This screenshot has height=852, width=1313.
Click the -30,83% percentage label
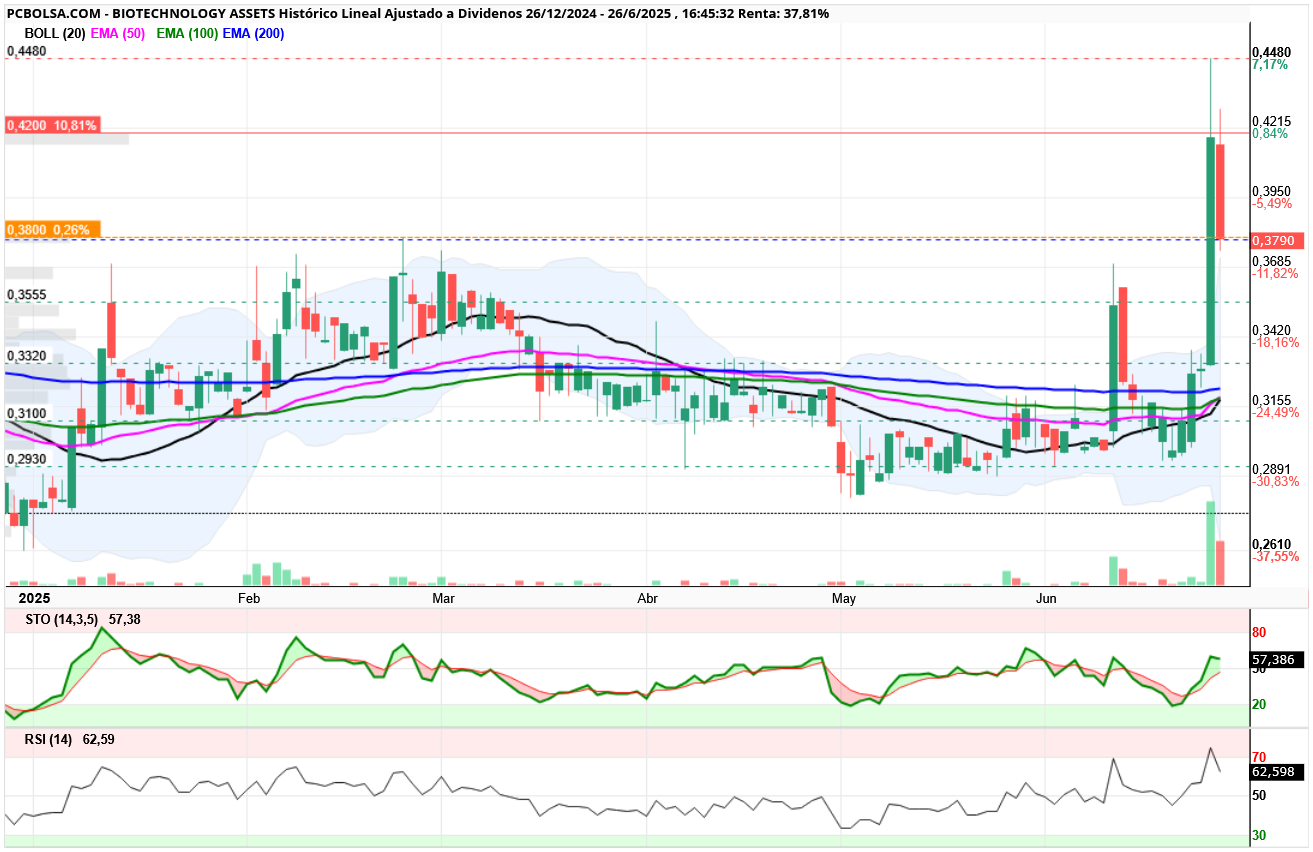point(1275,481)
